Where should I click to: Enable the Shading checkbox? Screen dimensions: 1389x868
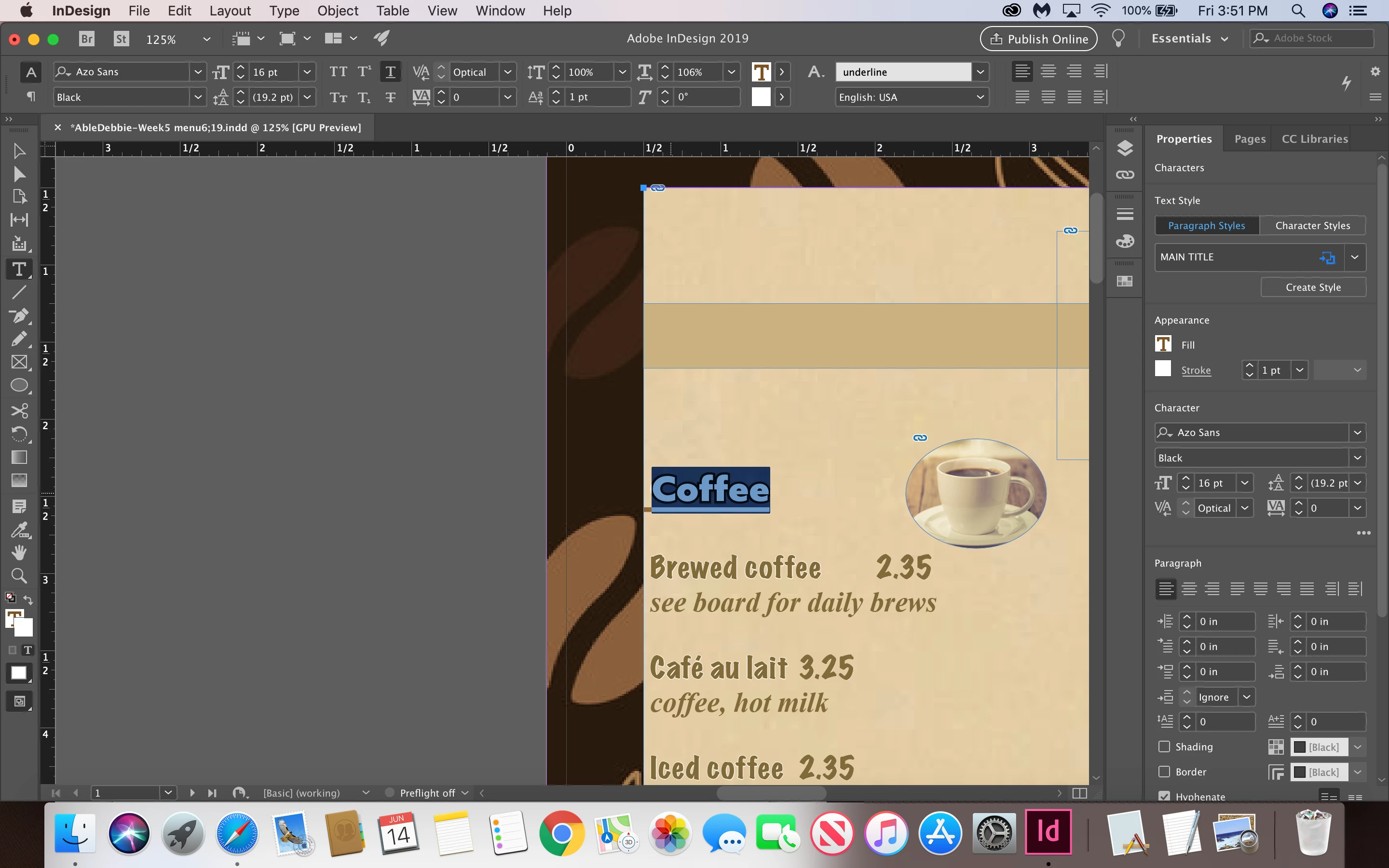point(1164,746)
